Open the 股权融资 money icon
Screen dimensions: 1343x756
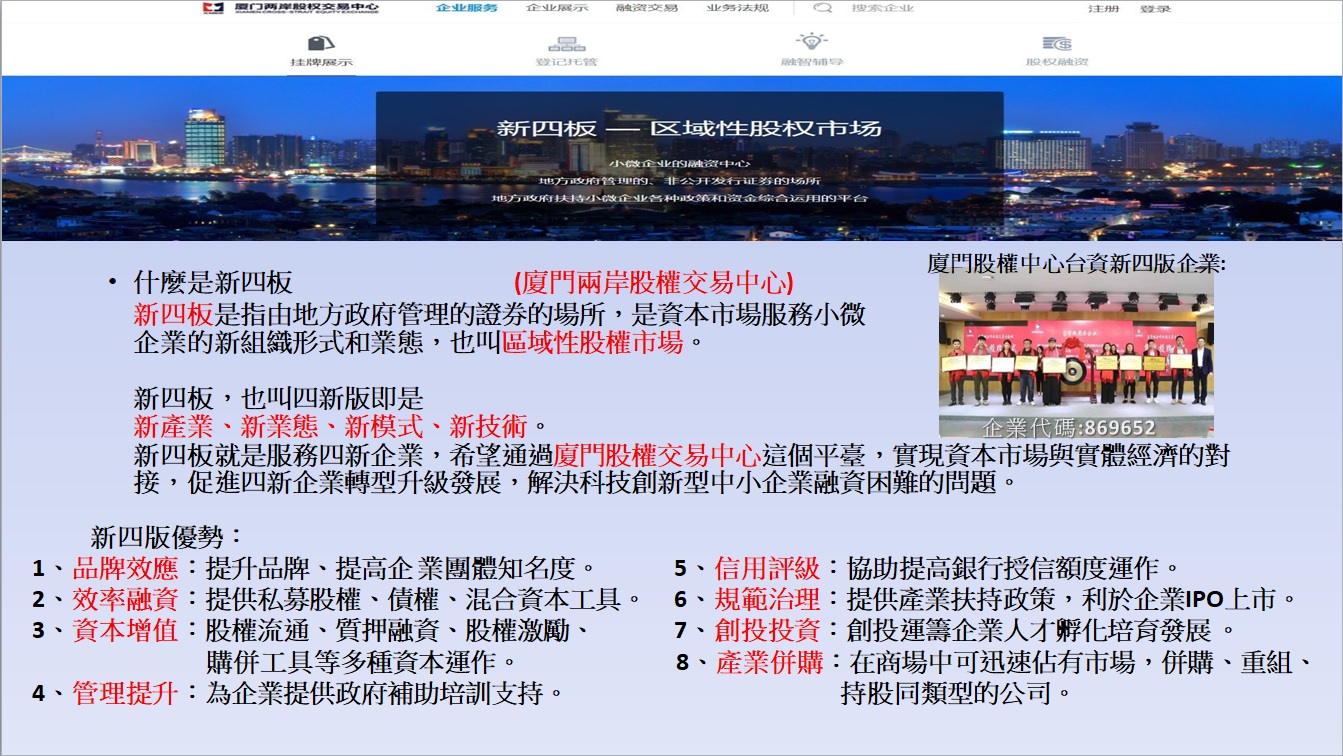pyautogui.click(x=1056, y=43)
